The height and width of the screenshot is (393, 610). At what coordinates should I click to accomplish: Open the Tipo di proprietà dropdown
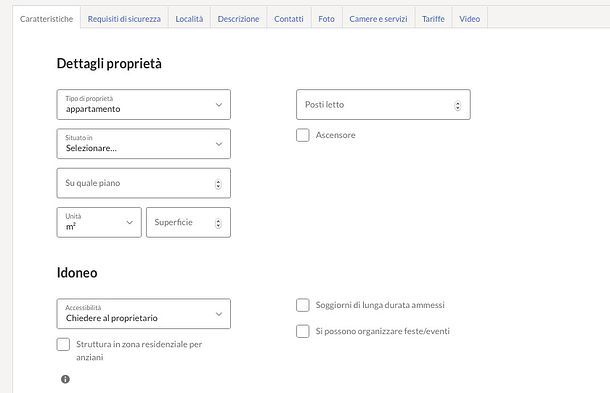[x=144, y=105]
